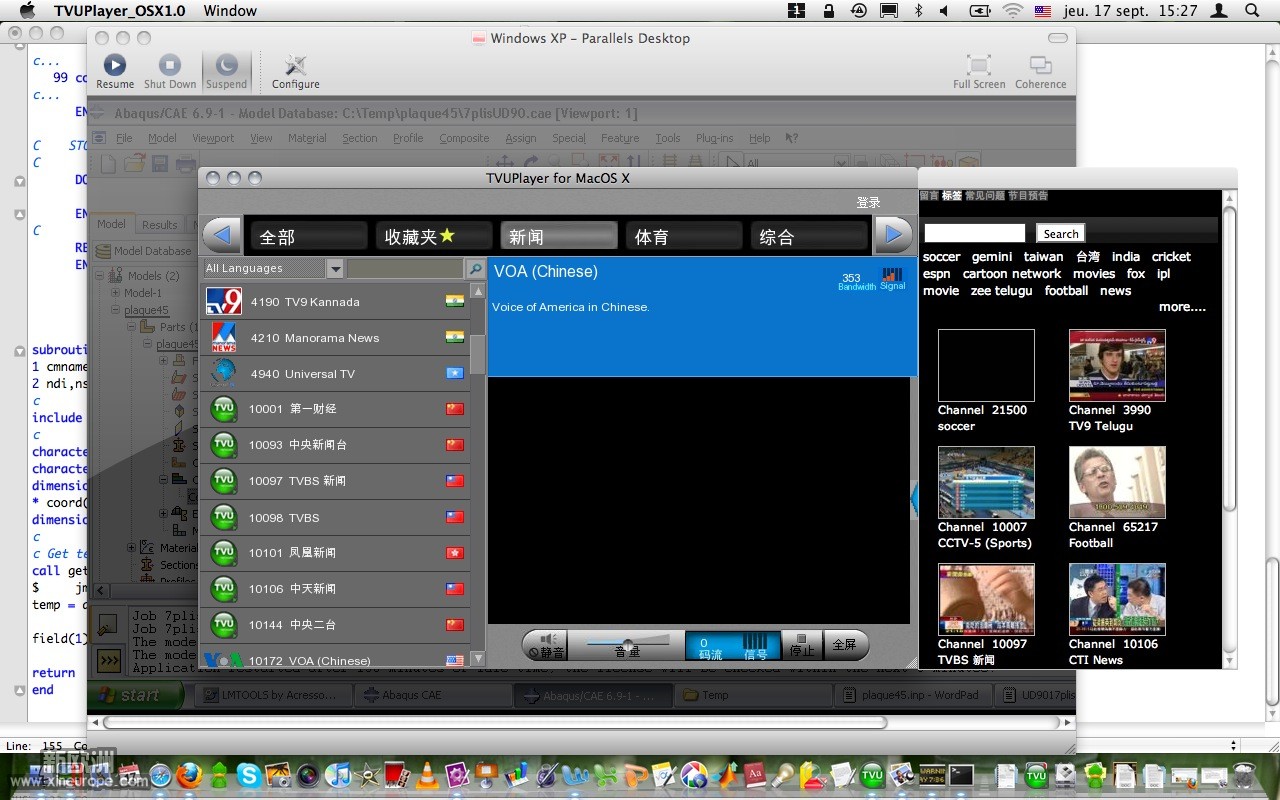Open Terminal from the Dock
This screenshot has width=1280, height=800.
(x=962, y=775)
